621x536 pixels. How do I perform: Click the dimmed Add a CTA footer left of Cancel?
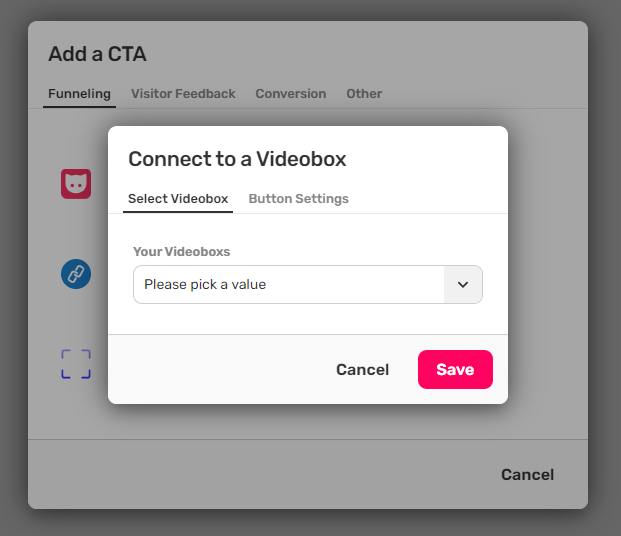point(250,475)
